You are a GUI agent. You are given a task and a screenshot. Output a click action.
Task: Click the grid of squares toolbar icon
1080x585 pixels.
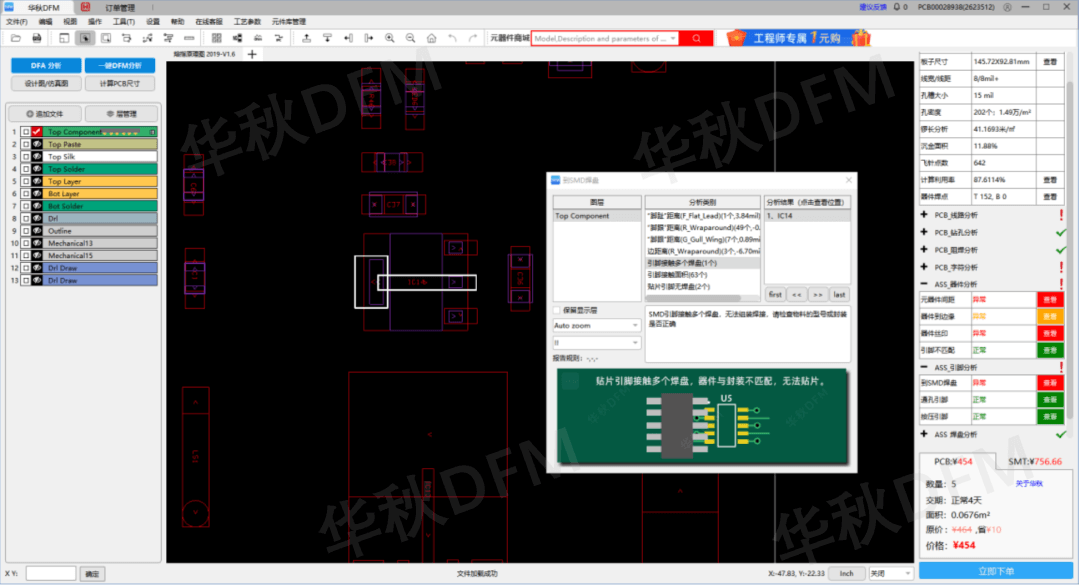pyautogui.click(x=216, y=39)
